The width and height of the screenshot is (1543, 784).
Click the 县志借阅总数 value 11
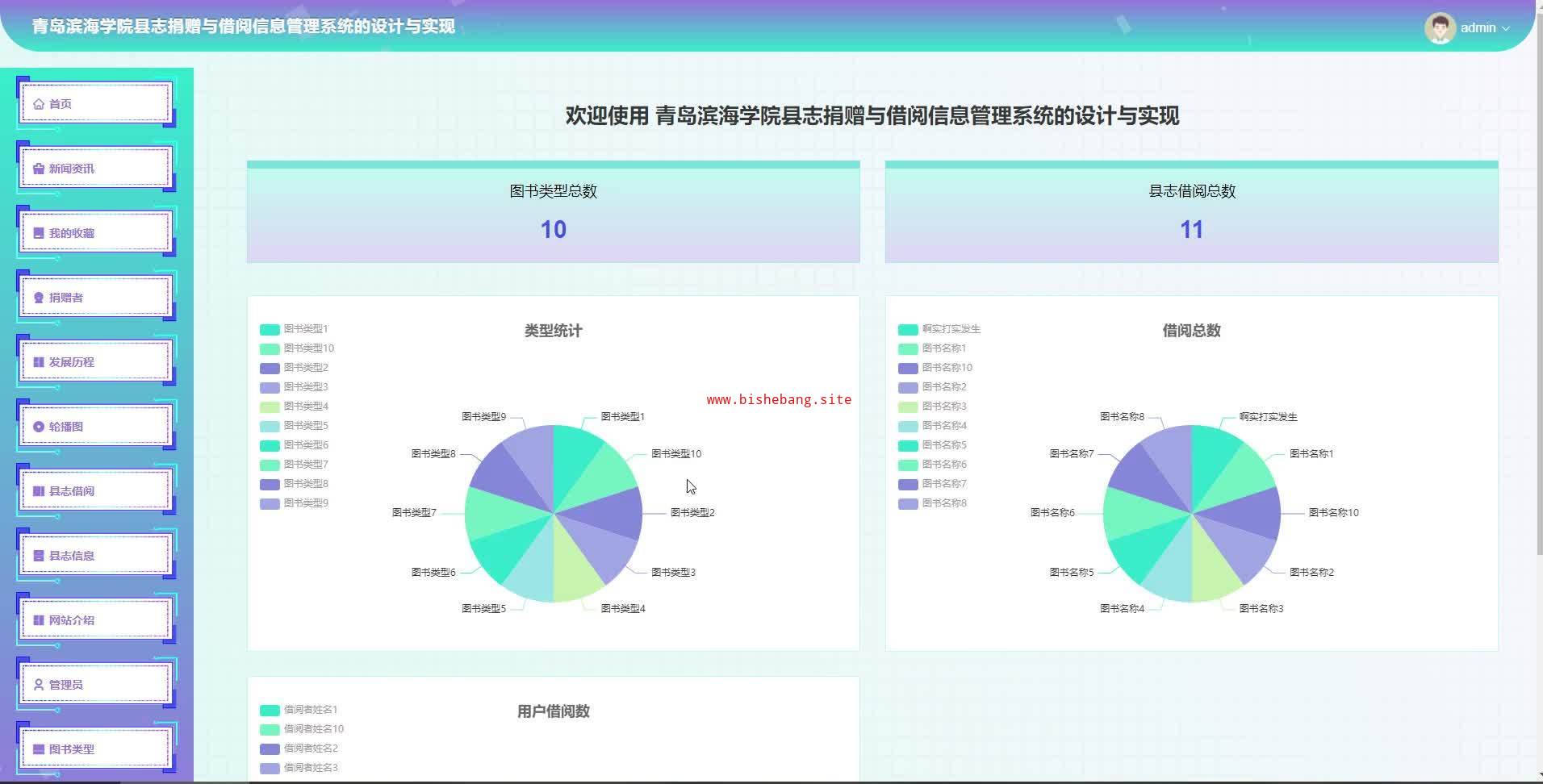click(x=1191, y=230)
